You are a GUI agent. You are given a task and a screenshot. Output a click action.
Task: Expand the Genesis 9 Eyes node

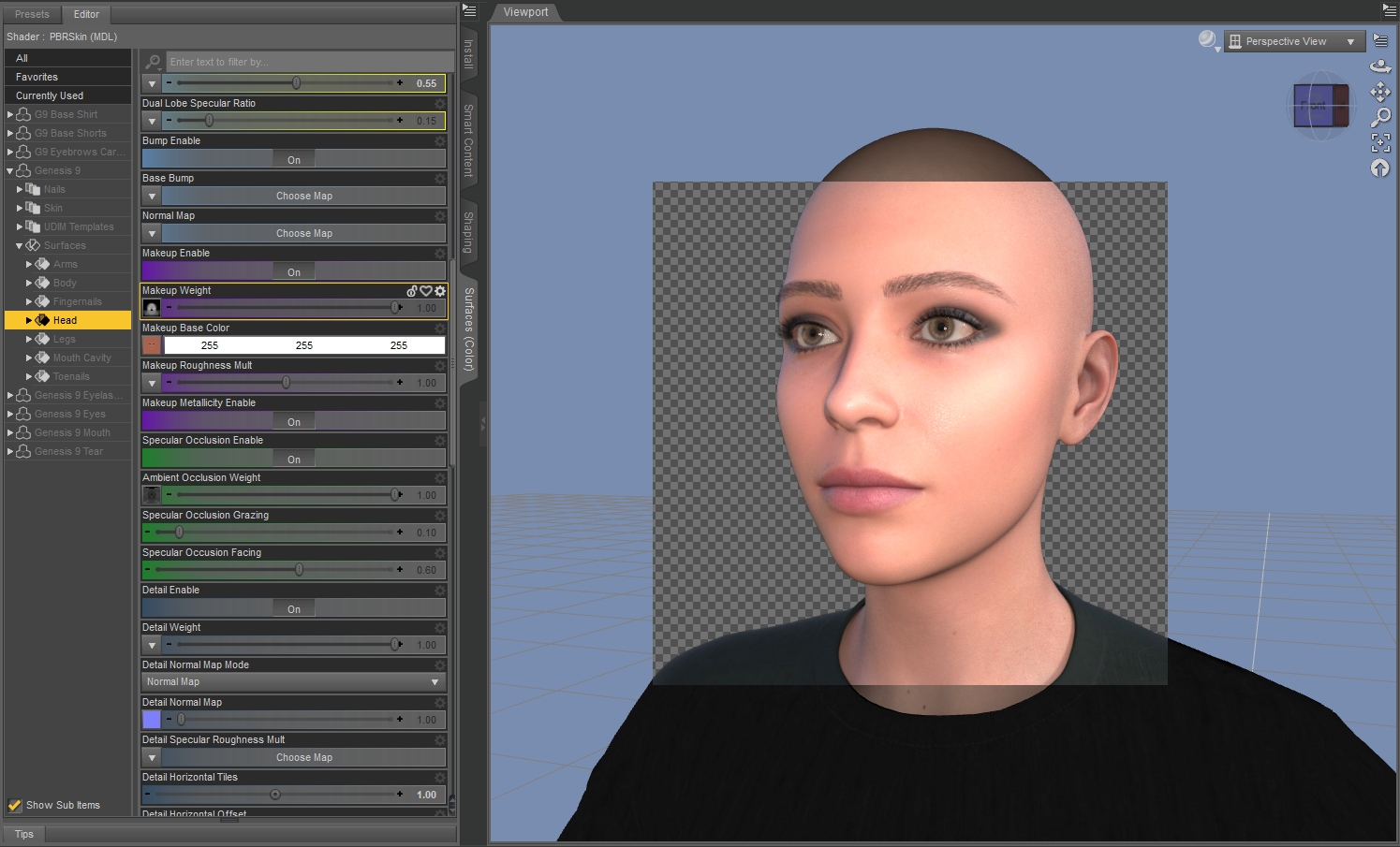10,414
